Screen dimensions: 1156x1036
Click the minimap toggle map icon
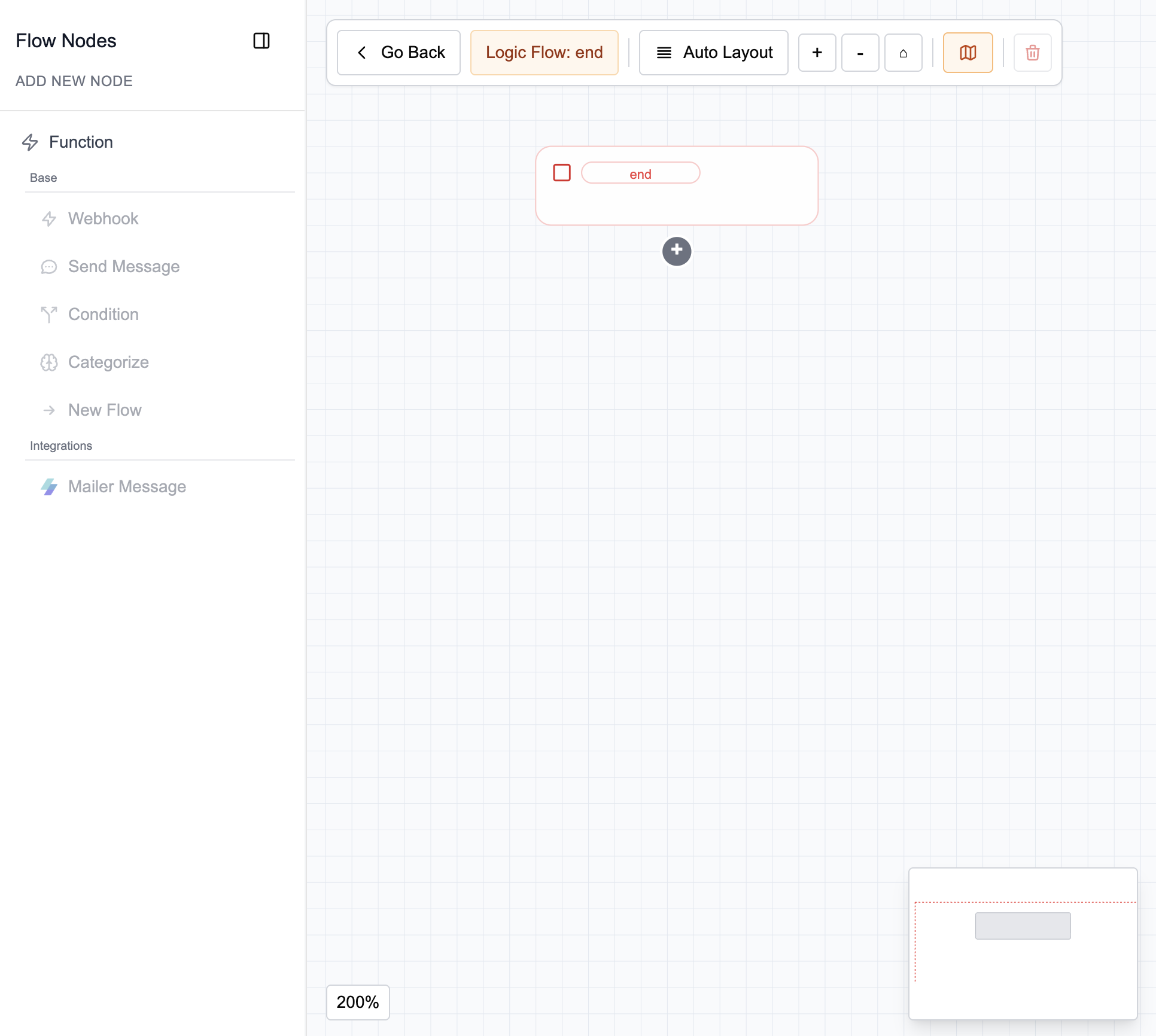pyautogui.click(x=968, y=53)
